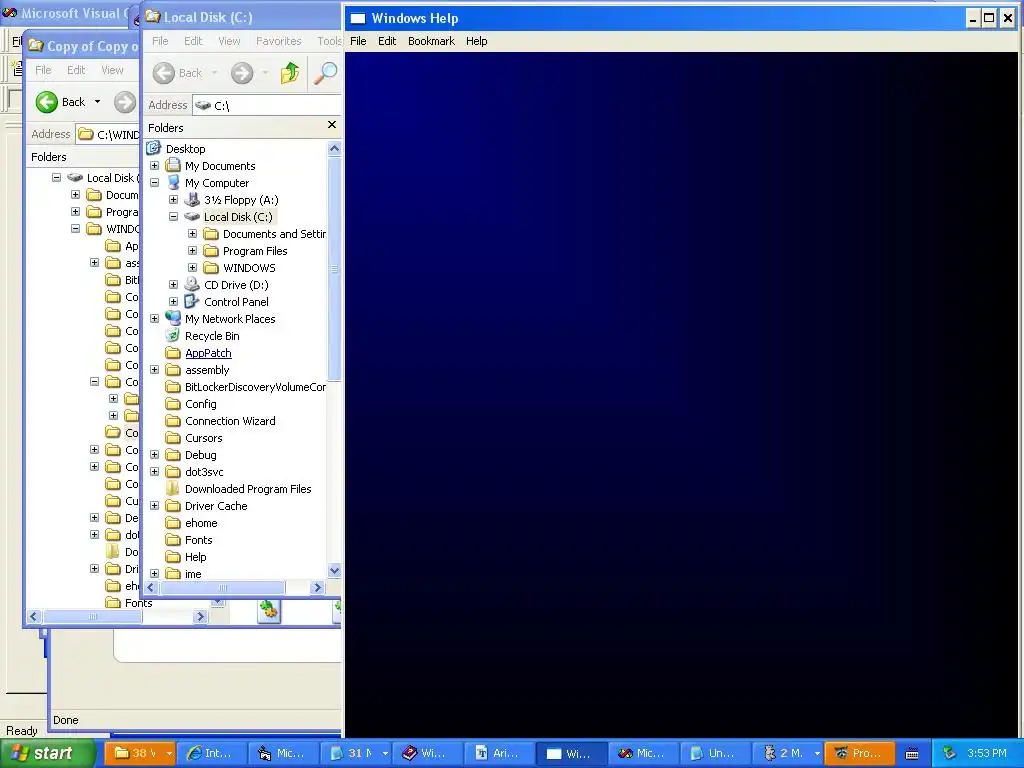Click the My Documents icon in tree

pos(173,165)
